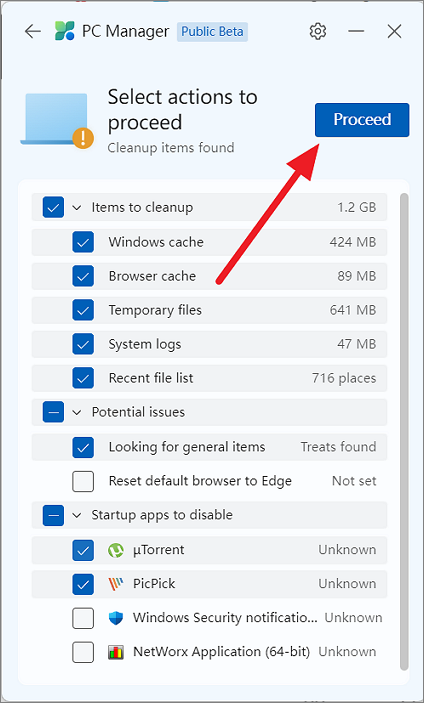Image resolution: width=424 pixels, height=703 pixels.
Task: Click the NetWorx Application icon
Action: (116, 652)
